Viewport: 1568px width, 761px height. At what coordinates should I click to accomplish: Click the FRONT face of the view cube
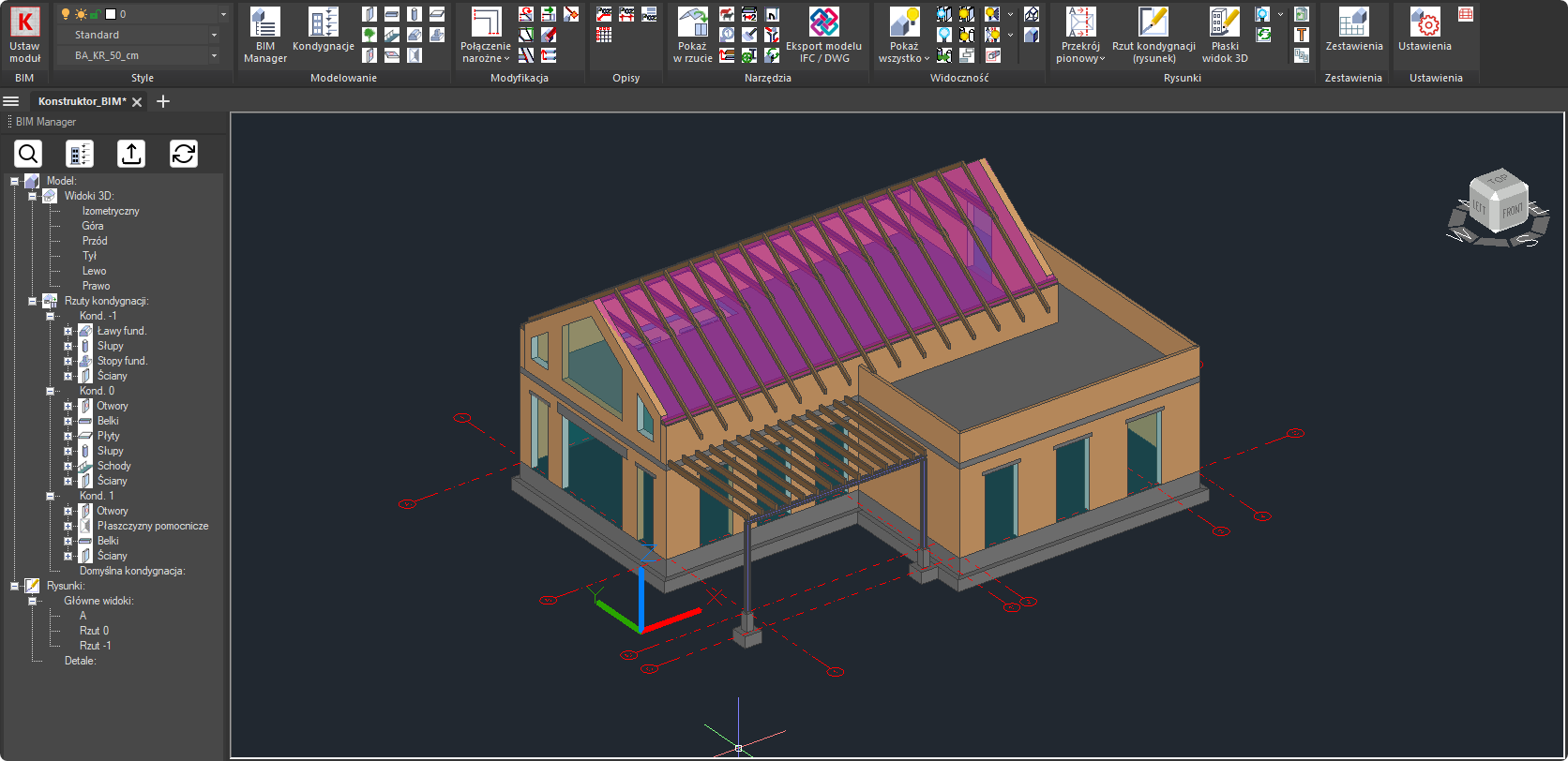(1512, 212)
